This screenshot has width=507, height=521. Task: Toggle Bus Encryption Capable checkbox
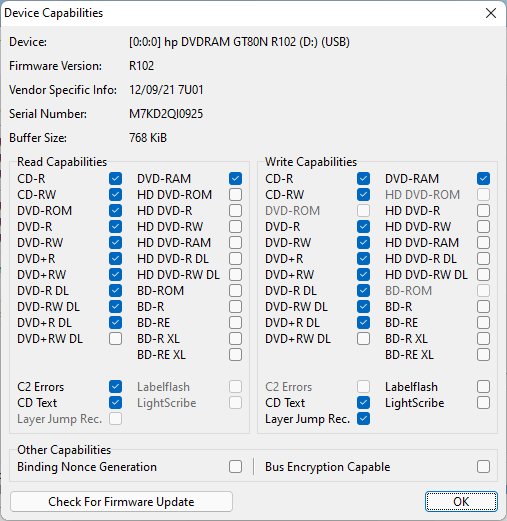coord(483,466)
